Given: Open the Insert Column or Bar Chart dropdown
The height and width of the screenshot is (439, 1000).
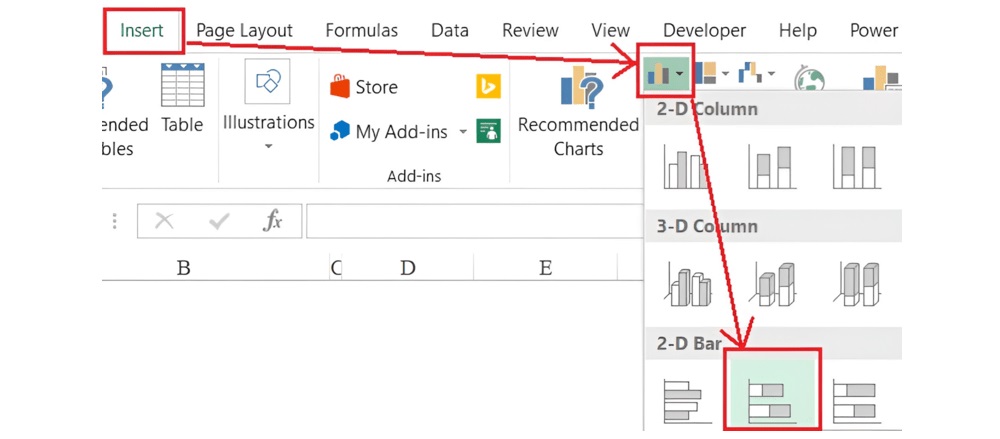Looking at the screenshot, I should click(665, 72).
